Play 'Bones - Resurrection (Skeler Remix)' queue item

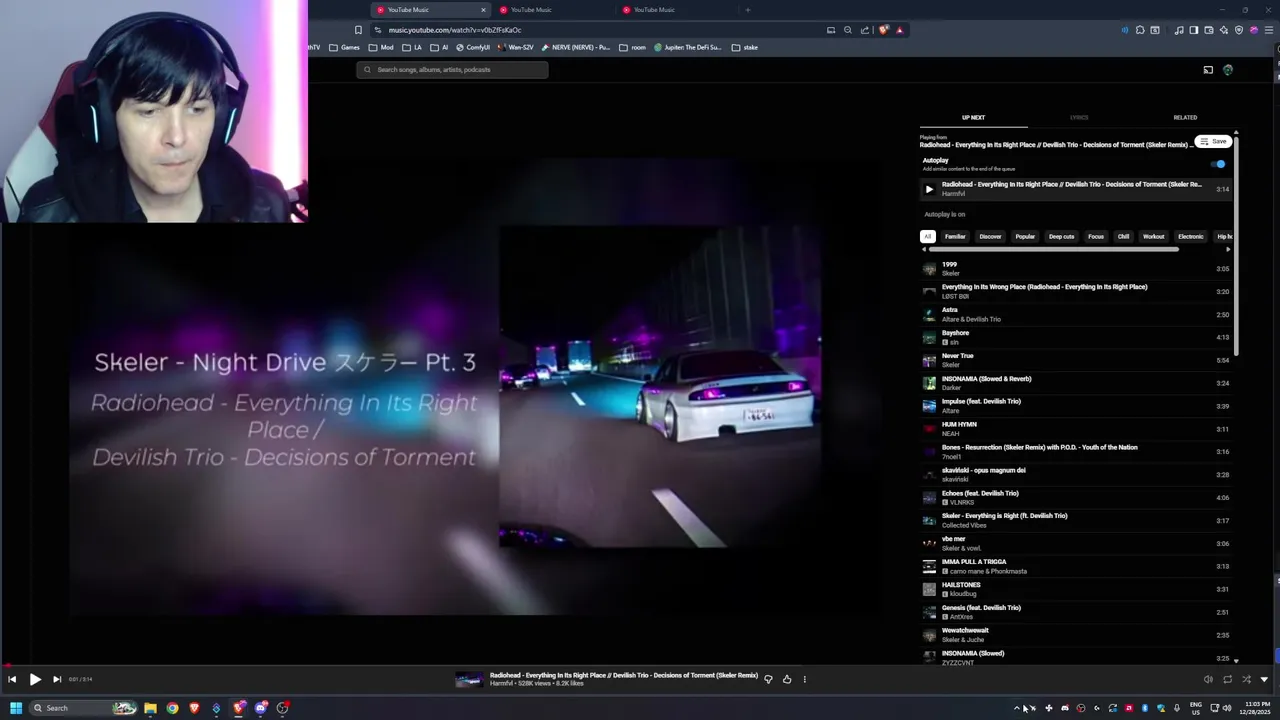click(x=1075, y=453)
